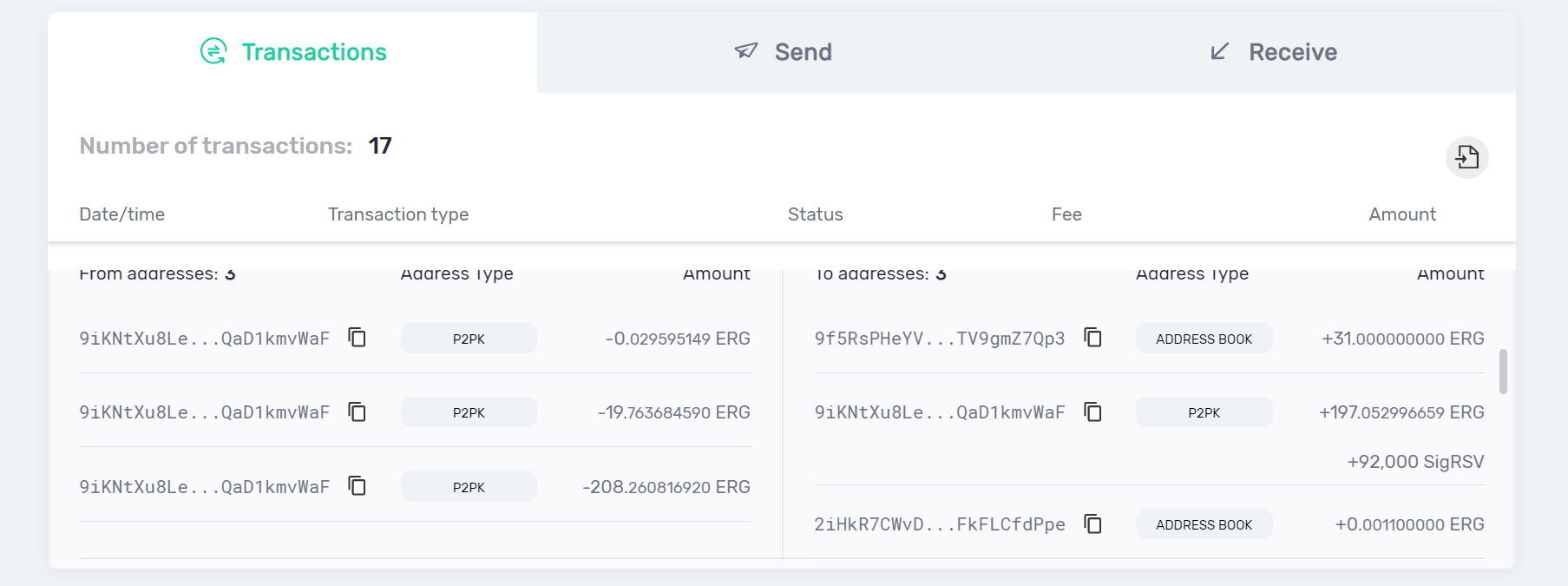Click the Date/time column header
The height and width of the screenshot is (586, 1568).
pos(122,214)
